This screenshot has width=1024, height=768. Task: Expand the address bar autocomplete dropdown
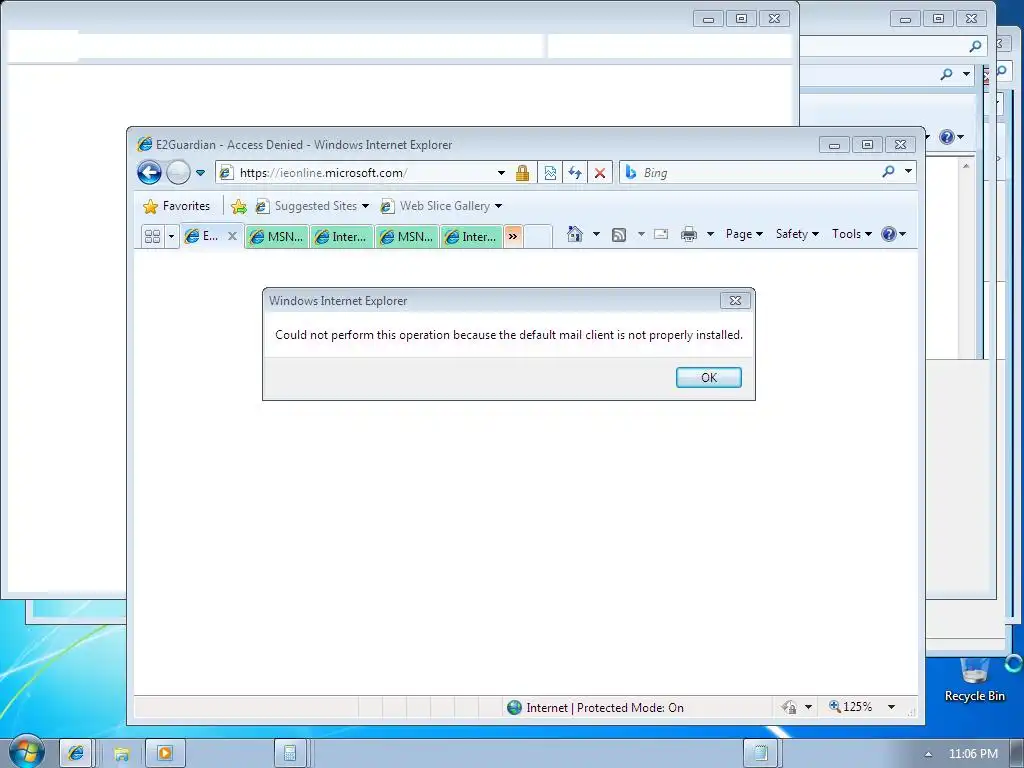pyautogui.click(x=501, y=173)
